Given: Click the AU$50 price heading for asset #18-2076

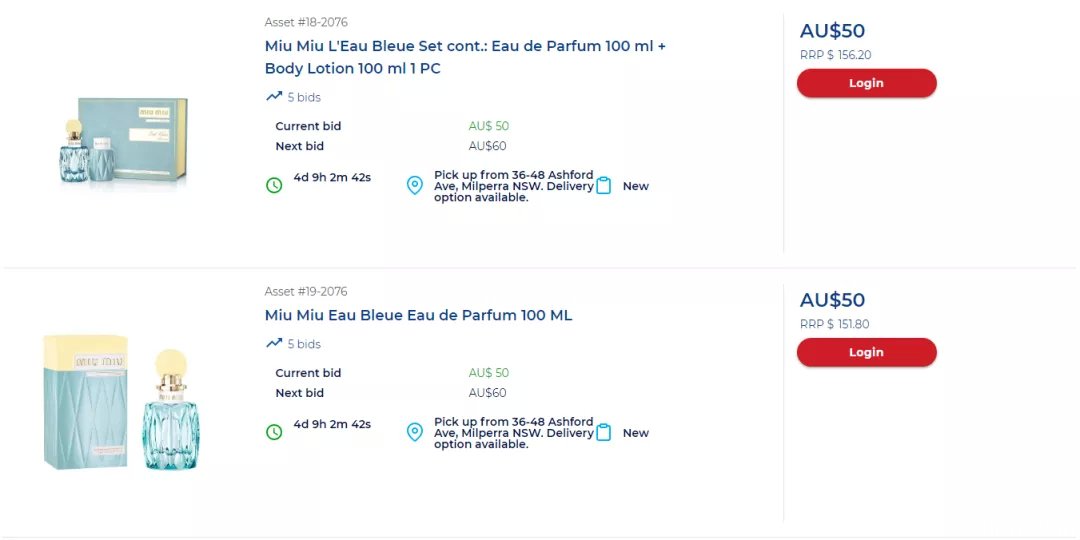Looking at the screenshot, I should point(832,31).
